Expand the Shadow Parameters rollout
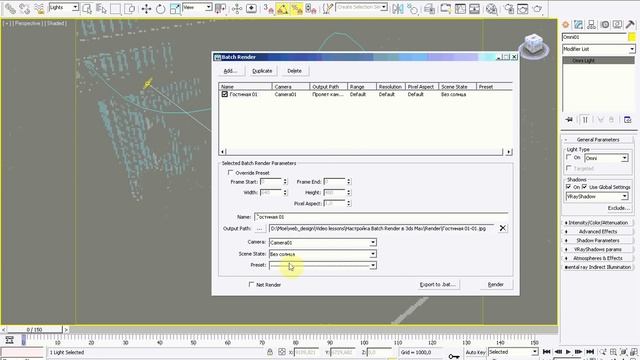Screen dimensions: 640x360 pyautogui.click(x=598, y=241)
